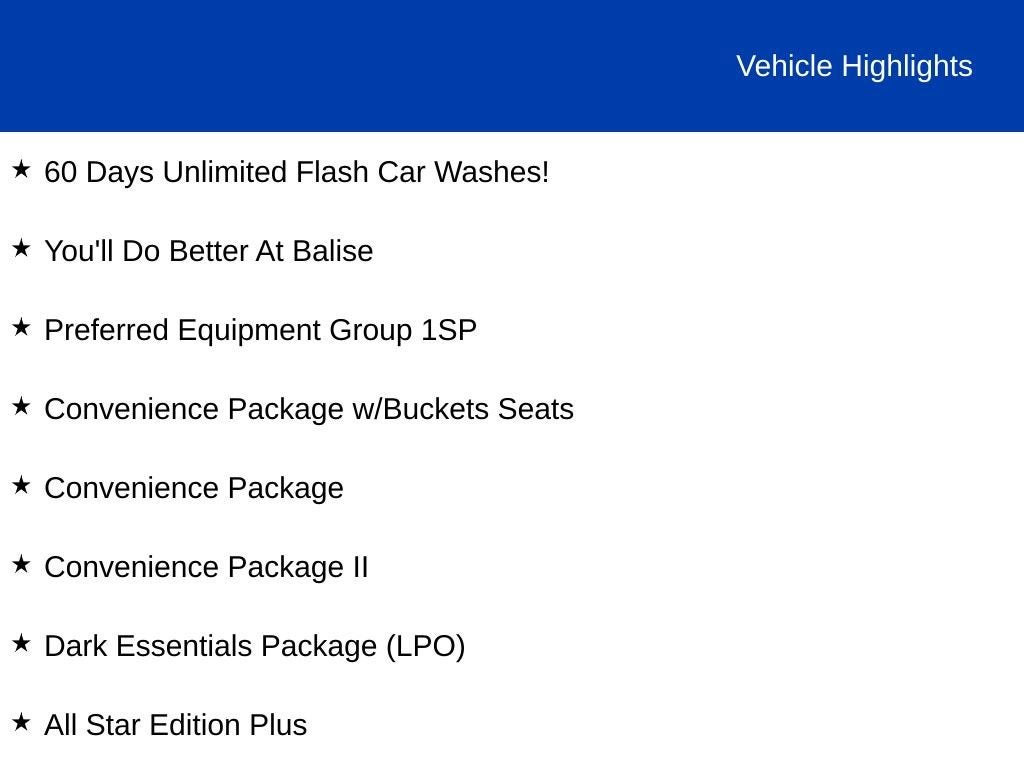Click the (LPO) abbreviation in Dark Essentials line
The height and width of the screenshot is (768, 1024).
[425, 646]
